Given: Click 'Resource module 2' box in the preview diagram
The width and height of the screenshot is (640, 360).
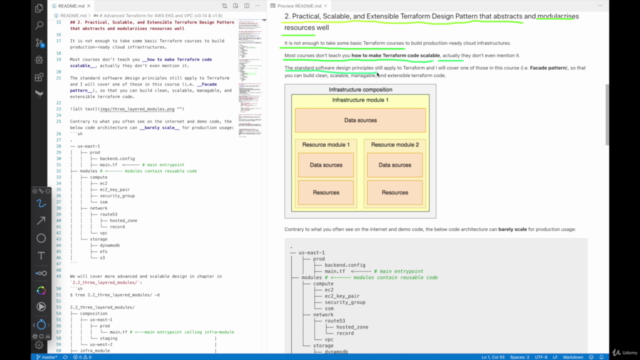Looking at the screenshot, I should click(x=395, y=173).
